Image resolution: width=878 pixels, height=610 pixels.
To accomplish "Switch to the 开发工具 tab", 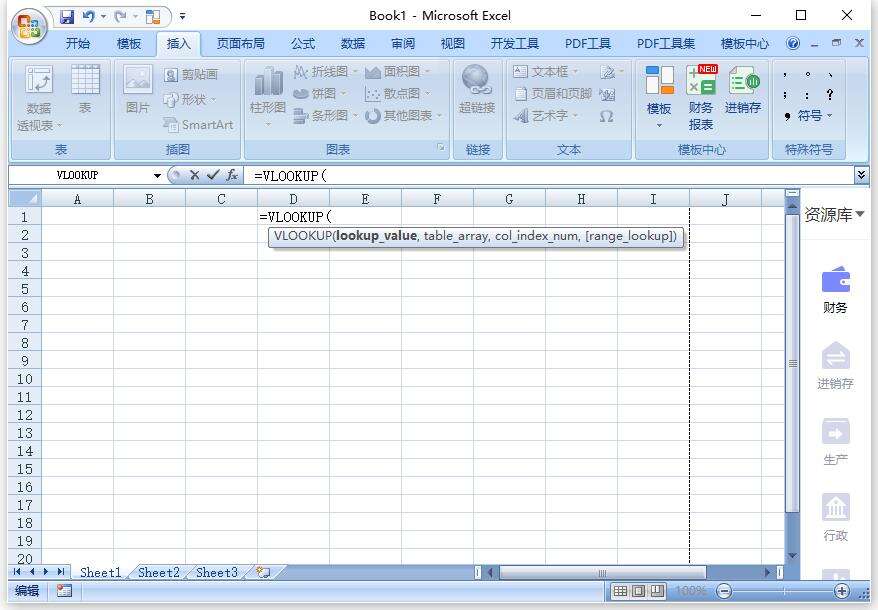I will 515,44.
